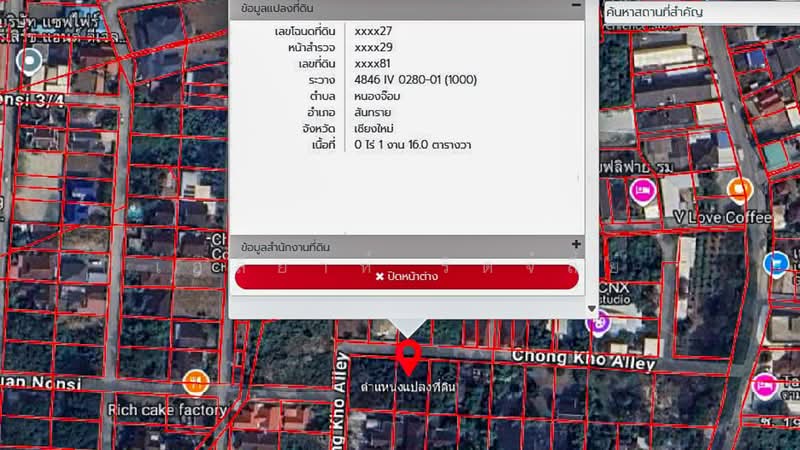Click the purple CNX studio marker
The height and width of the screenshot is (450, 800).
coord(599,322)
